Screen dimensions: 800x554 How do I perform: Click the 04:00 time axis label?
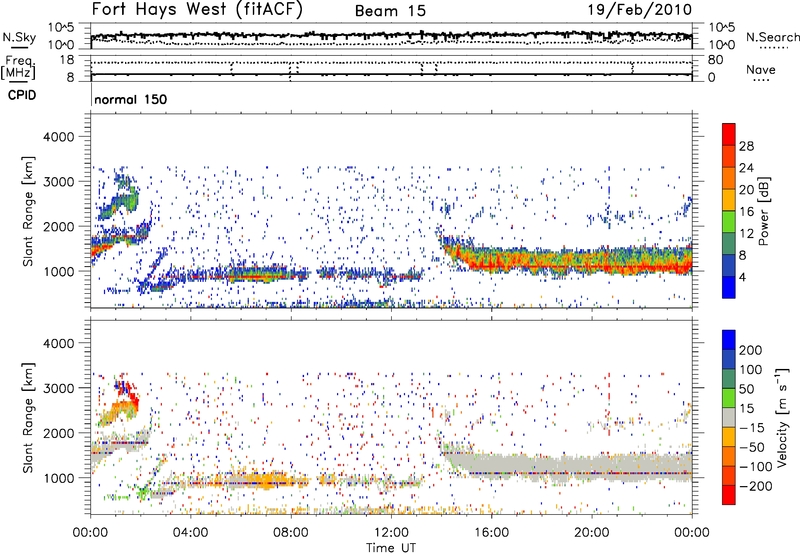click(x=190, y=533)
